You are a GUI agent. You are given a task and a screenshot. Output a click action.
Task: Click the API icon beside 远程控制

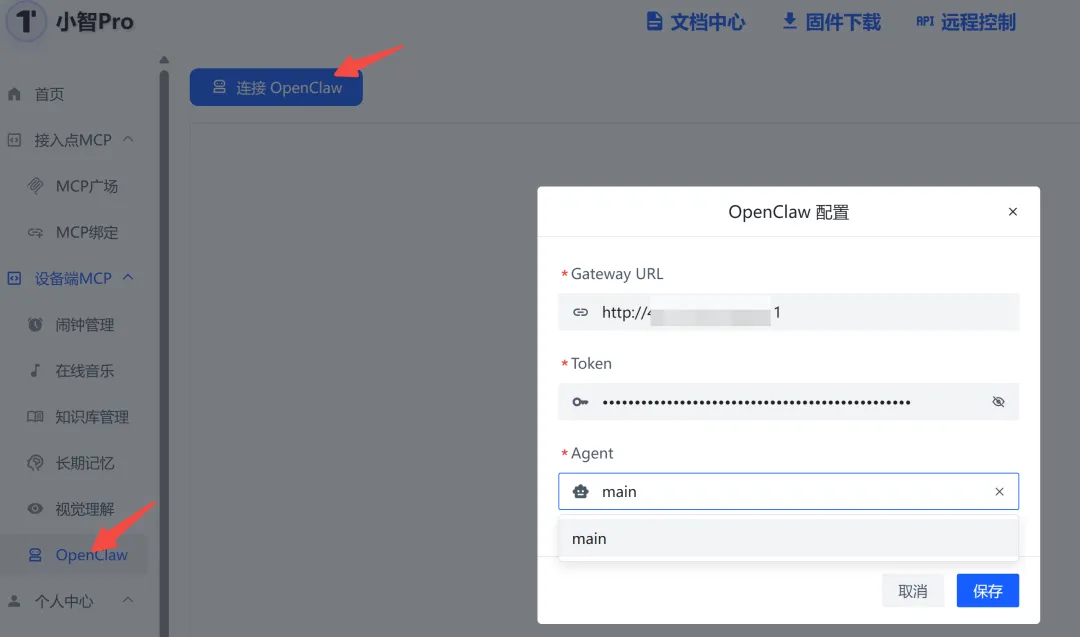(x=925, y=21)
